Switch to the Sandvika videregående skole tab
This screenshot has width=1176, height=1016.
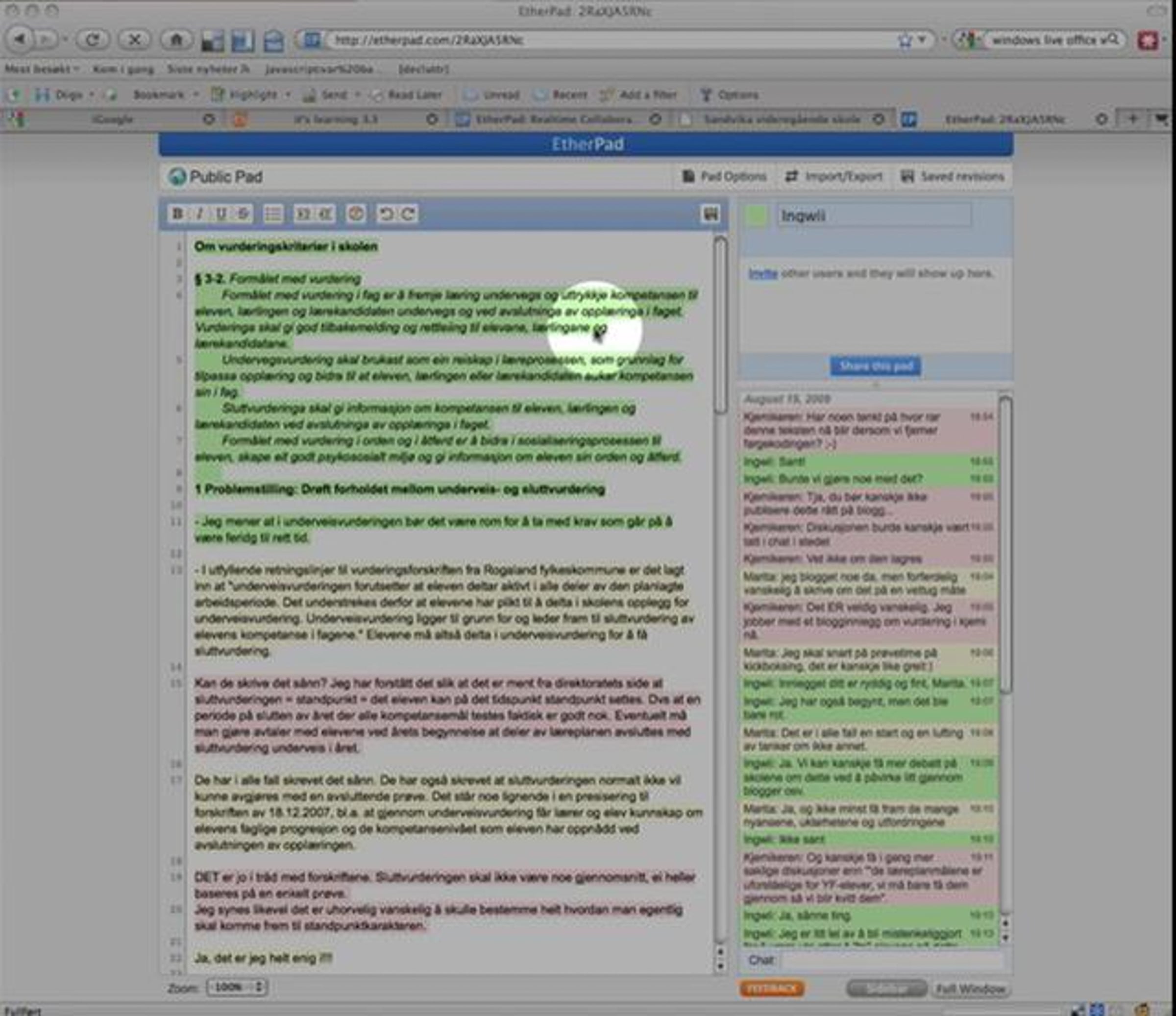pos(782,119)
